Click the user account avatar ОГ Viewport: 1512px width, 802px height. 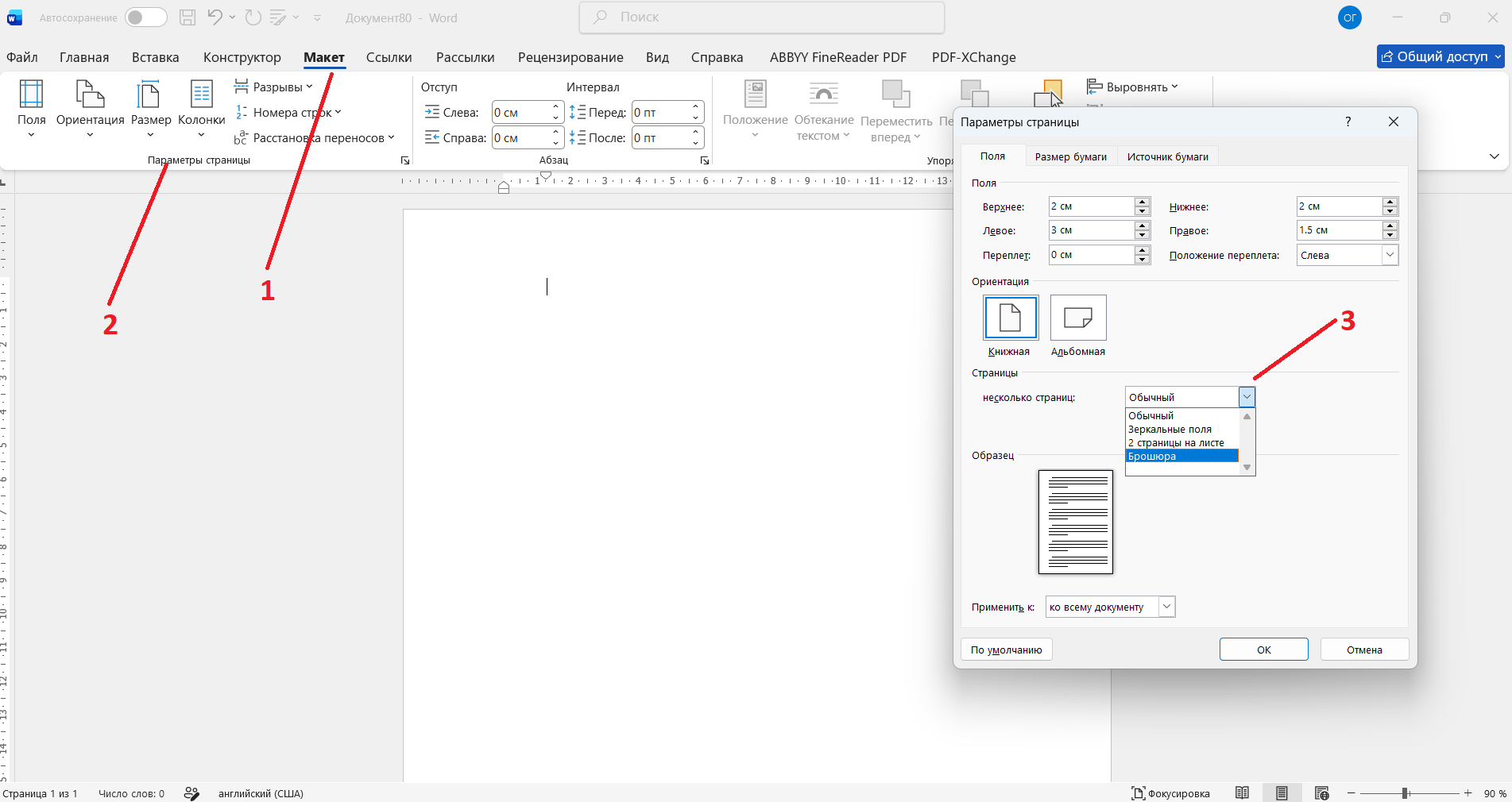tap(1350, 17)
